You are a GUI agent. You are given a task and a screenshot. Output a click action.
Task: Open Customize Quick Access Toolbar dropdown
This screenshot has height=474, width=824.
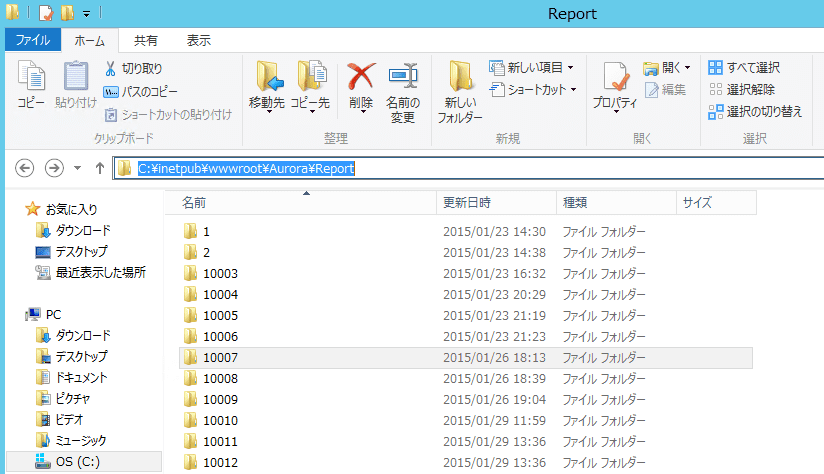click(87, 14)
